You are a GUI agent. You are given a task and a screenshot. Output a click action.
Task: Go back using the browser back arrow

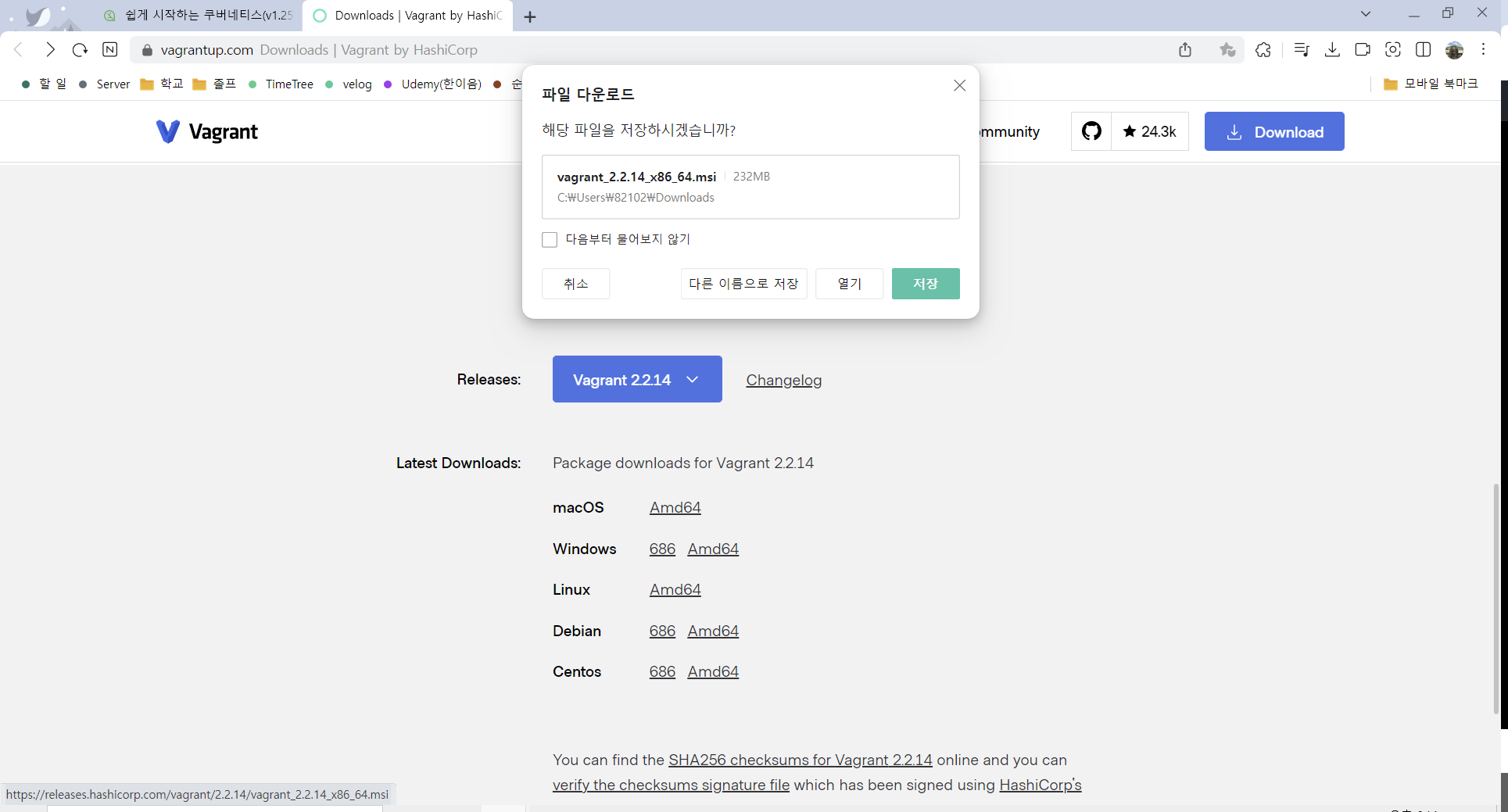19,50
